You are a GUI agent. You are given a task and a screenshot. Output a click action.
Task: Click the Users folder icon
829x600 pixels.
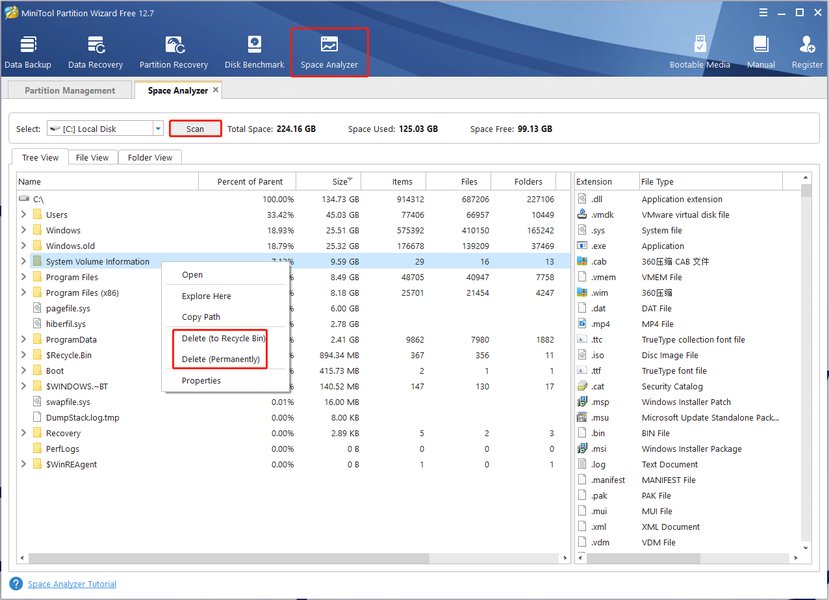(x=37, y=214)
